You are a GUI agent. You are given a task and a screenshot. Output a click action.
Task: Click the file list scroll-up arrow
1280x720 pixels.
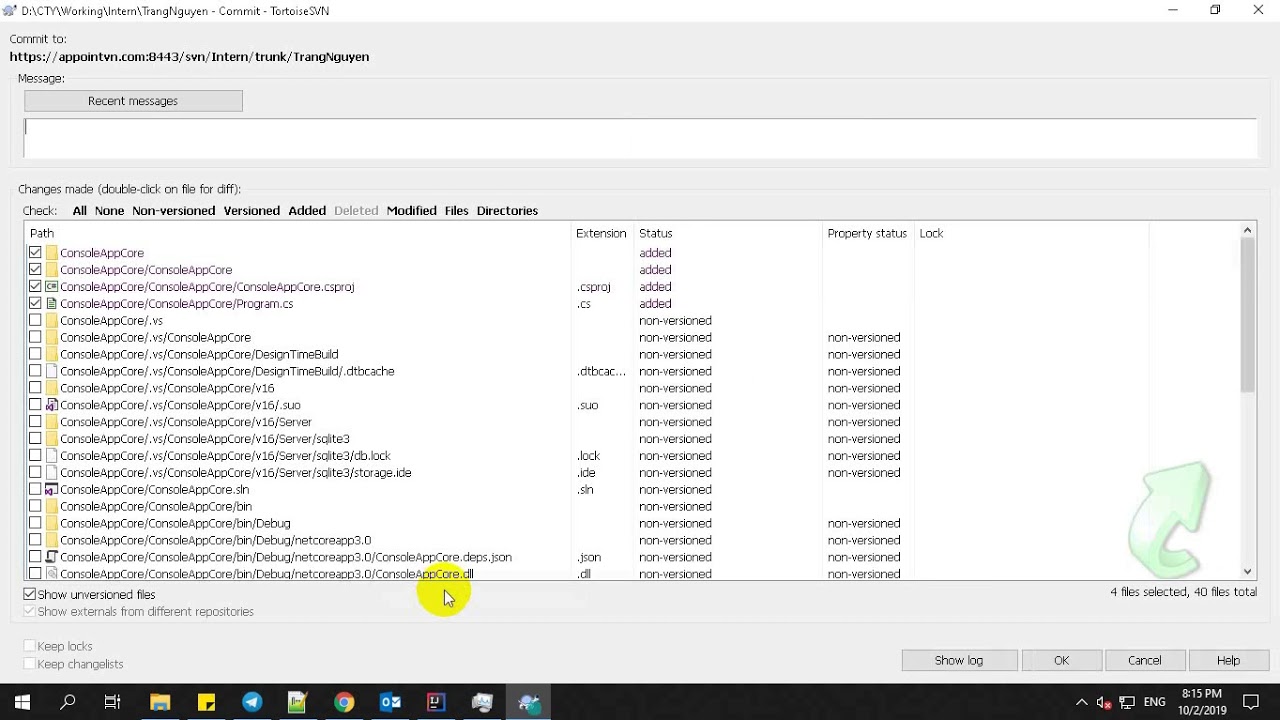click(1247, 231)
